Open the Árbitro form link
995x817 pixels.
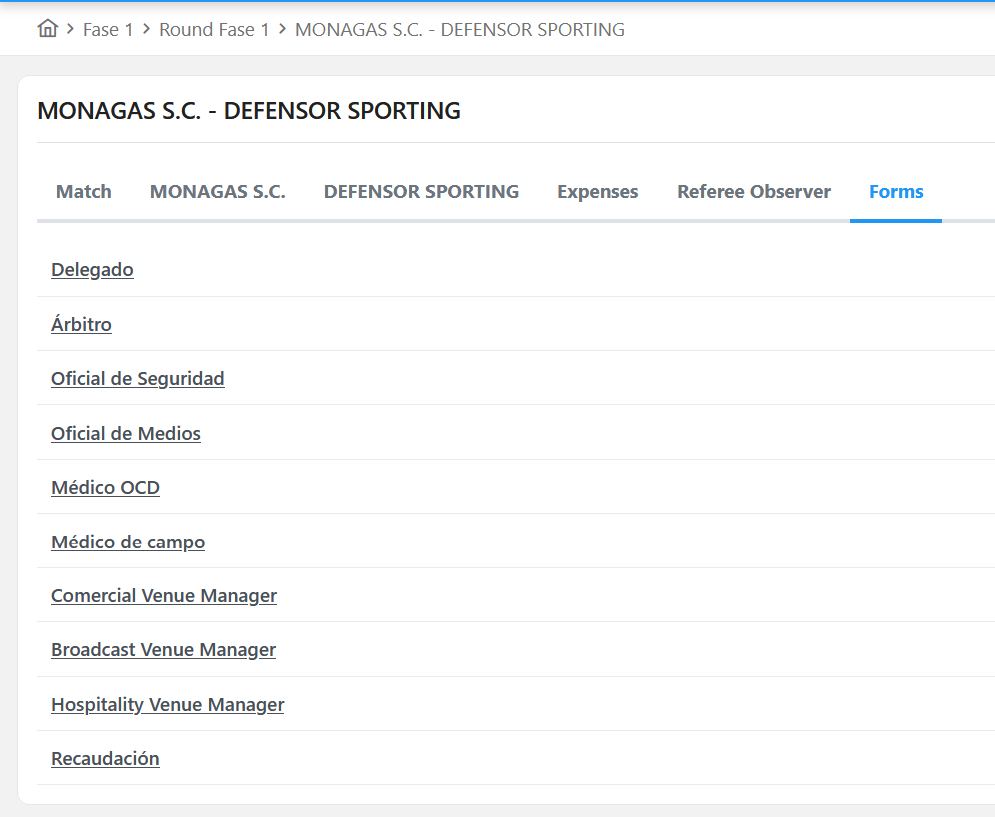[x=81, y=324]
